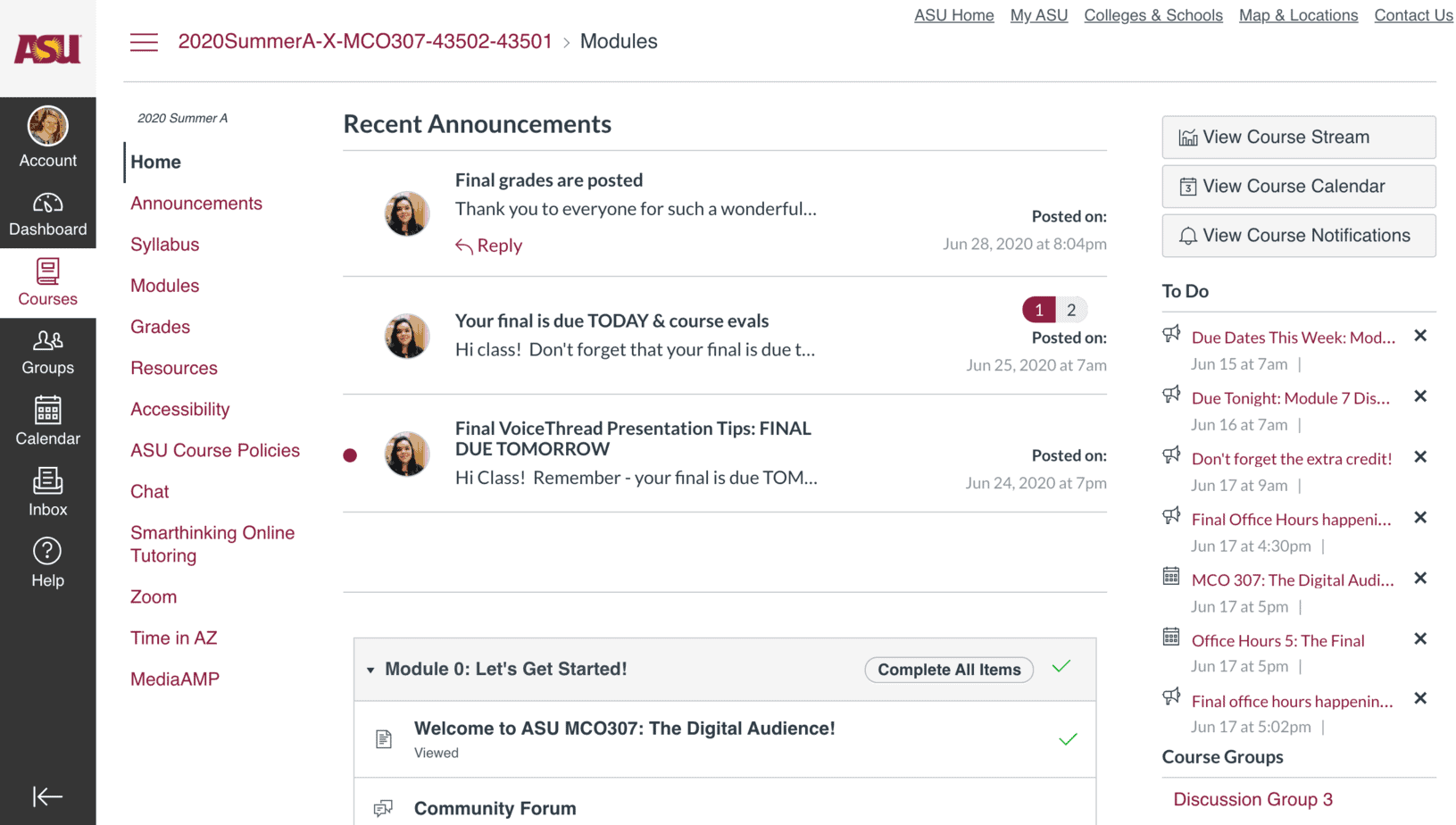The height and width of the screenshot is (825, 1456).
Task: Open the Syllabus course navigation item
Action: coord(164,244)
